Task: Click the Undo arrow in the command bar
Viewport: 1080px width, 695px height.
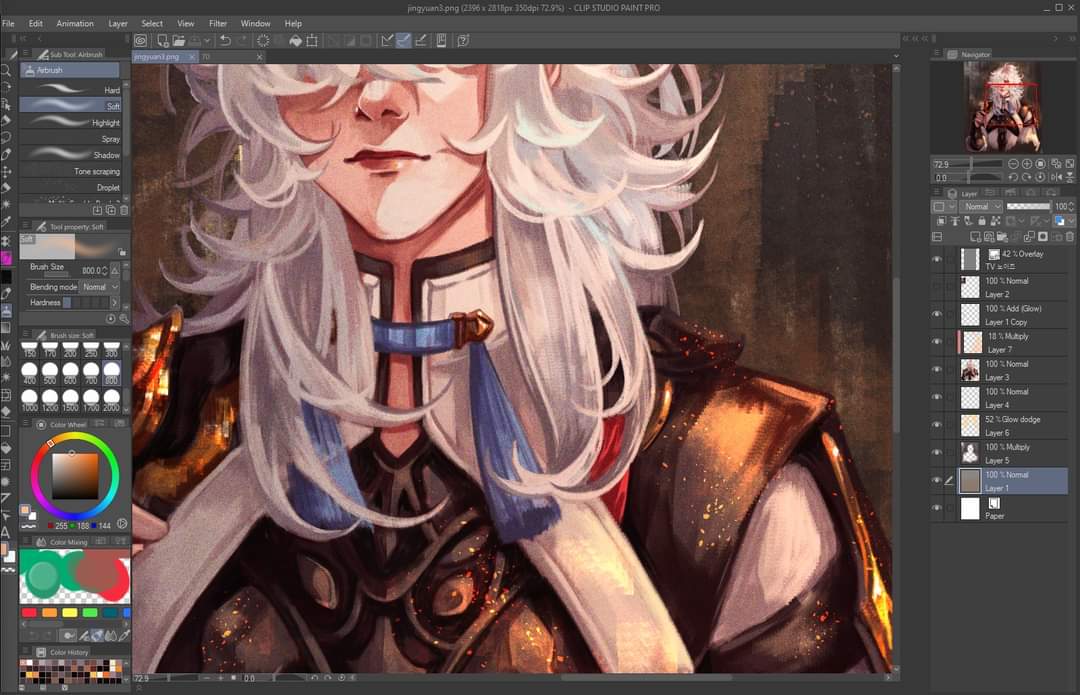Action: pyautogui.click(x=225, y=41)
